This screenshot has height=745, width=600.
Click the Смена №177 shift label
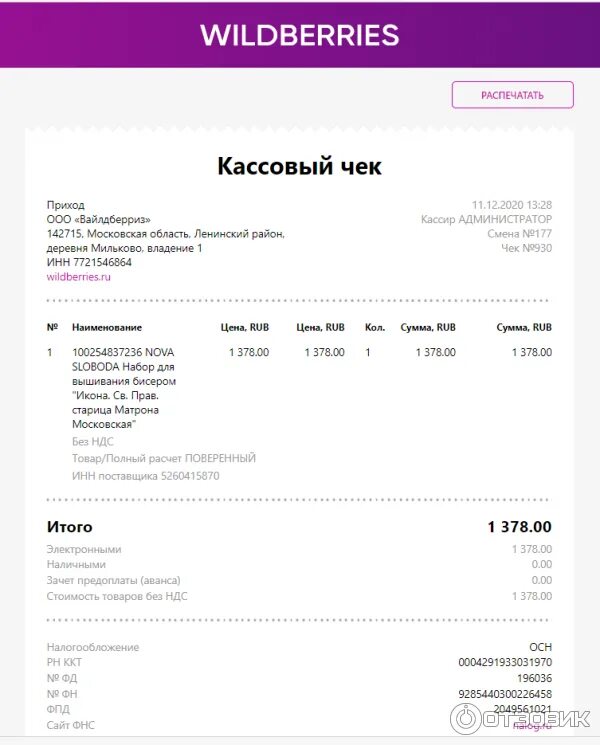click(520, 234)
